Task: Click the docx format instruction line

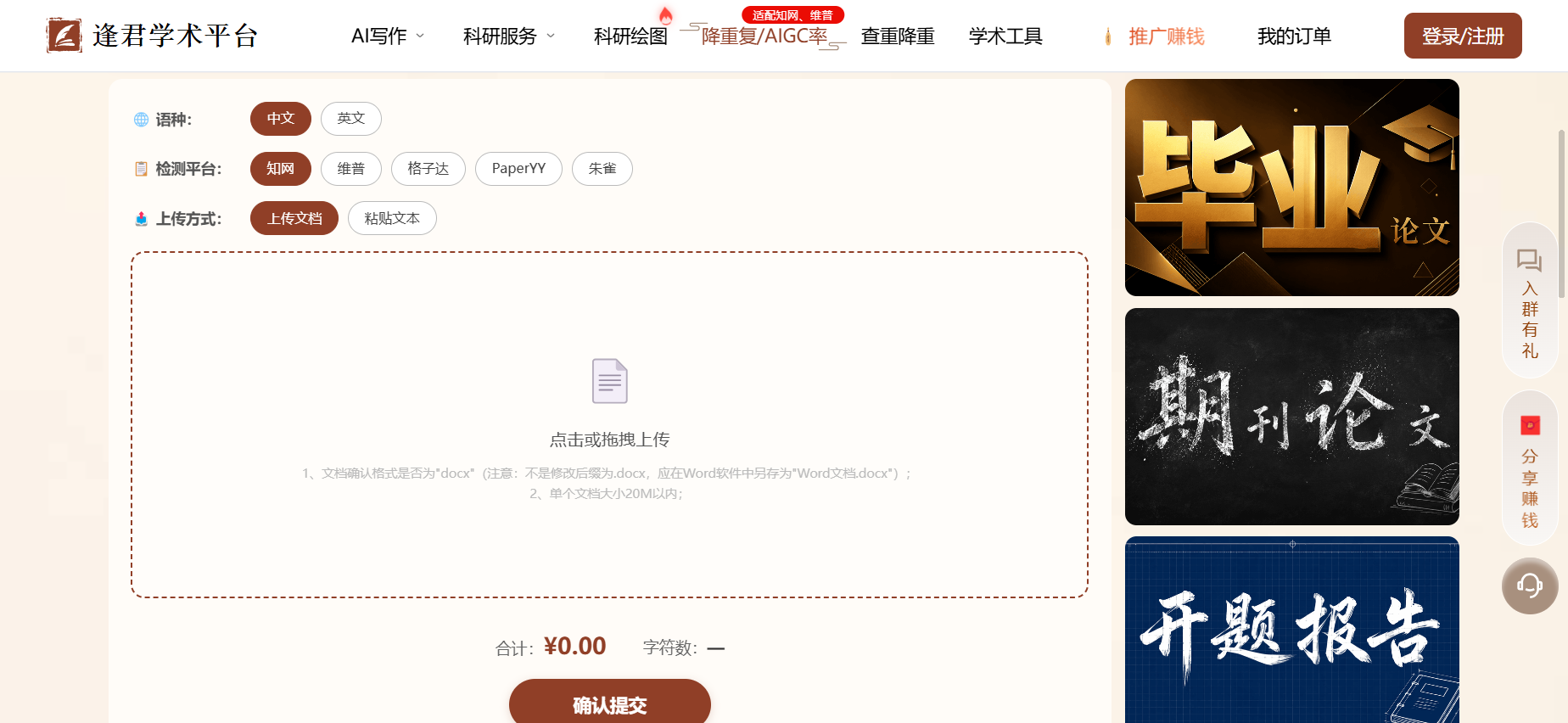Action: pyautogui.click(x=607, y=474)
